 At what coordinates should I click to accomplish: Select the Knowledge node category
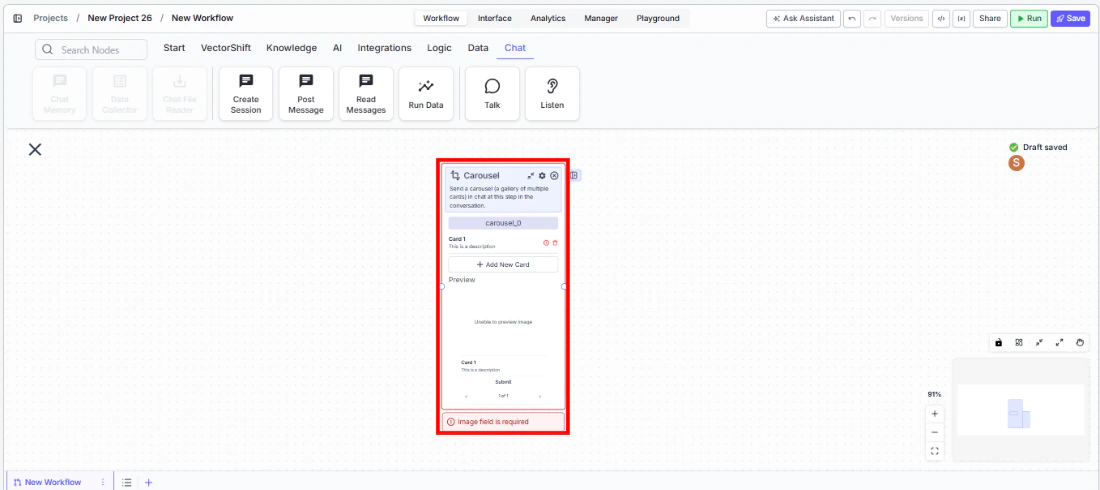(291, 48)
